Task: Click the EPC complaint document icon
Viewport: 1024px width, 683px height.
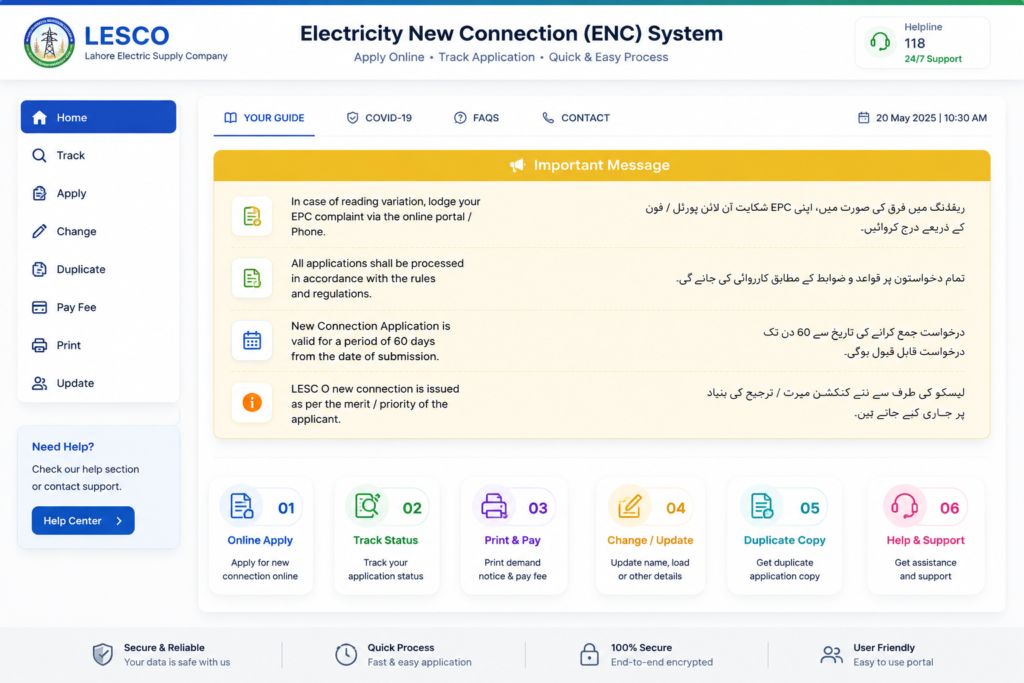Action: click(252, 216)
